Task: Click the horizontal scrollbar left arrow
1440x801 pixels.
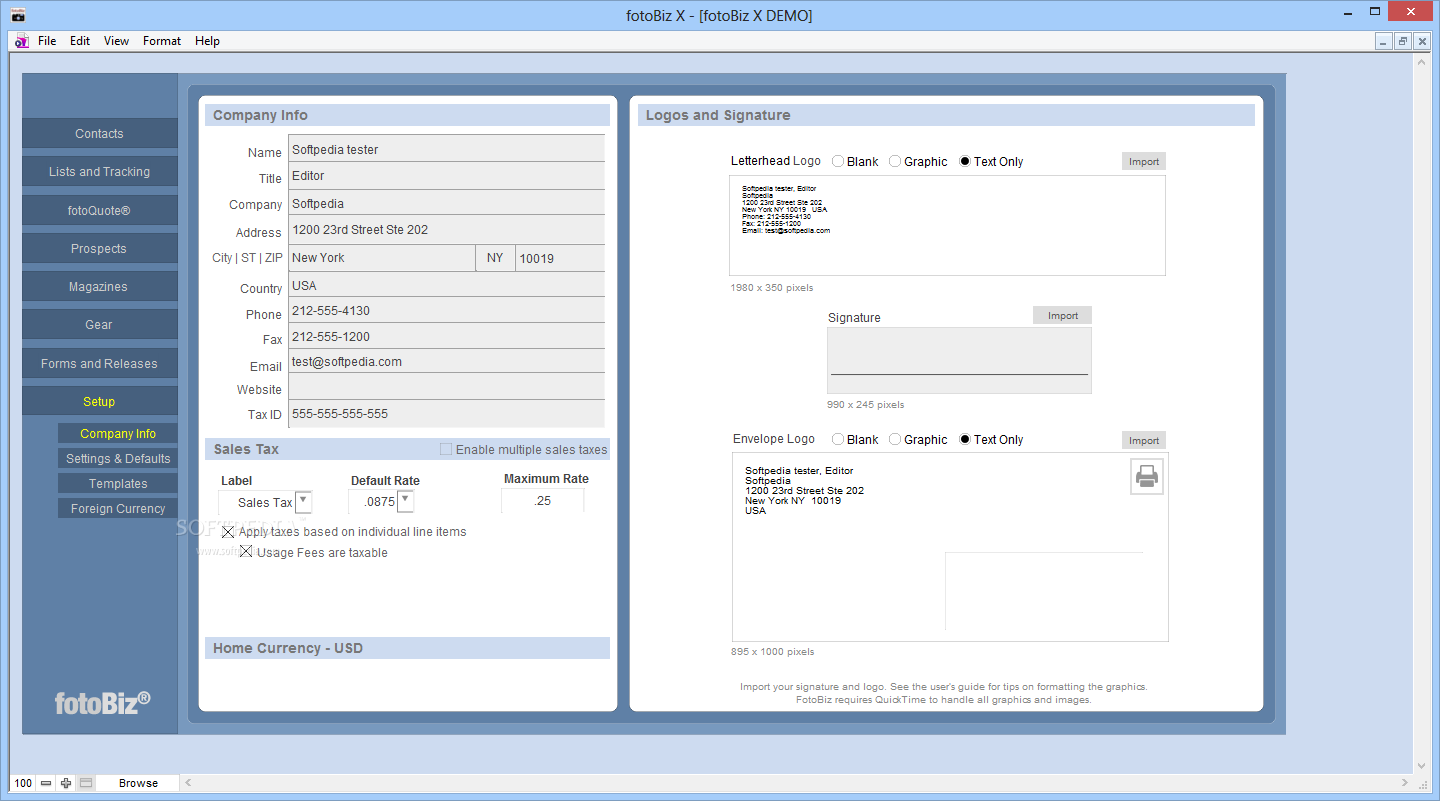Action: click(188, 783)
